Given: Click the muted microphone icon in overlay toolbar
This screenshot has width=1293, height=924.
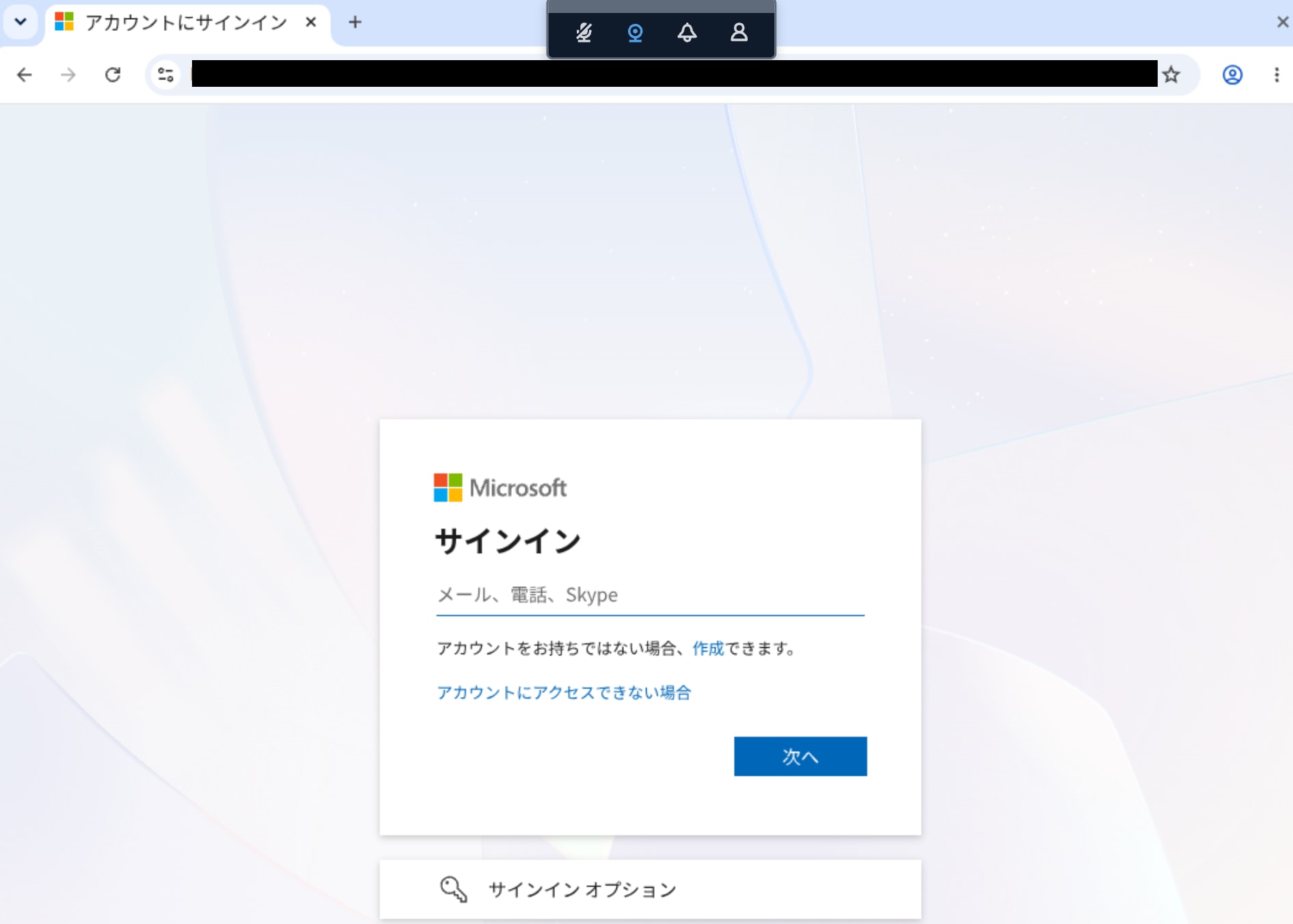Looking at the screenshot, I should coord(584,33).
